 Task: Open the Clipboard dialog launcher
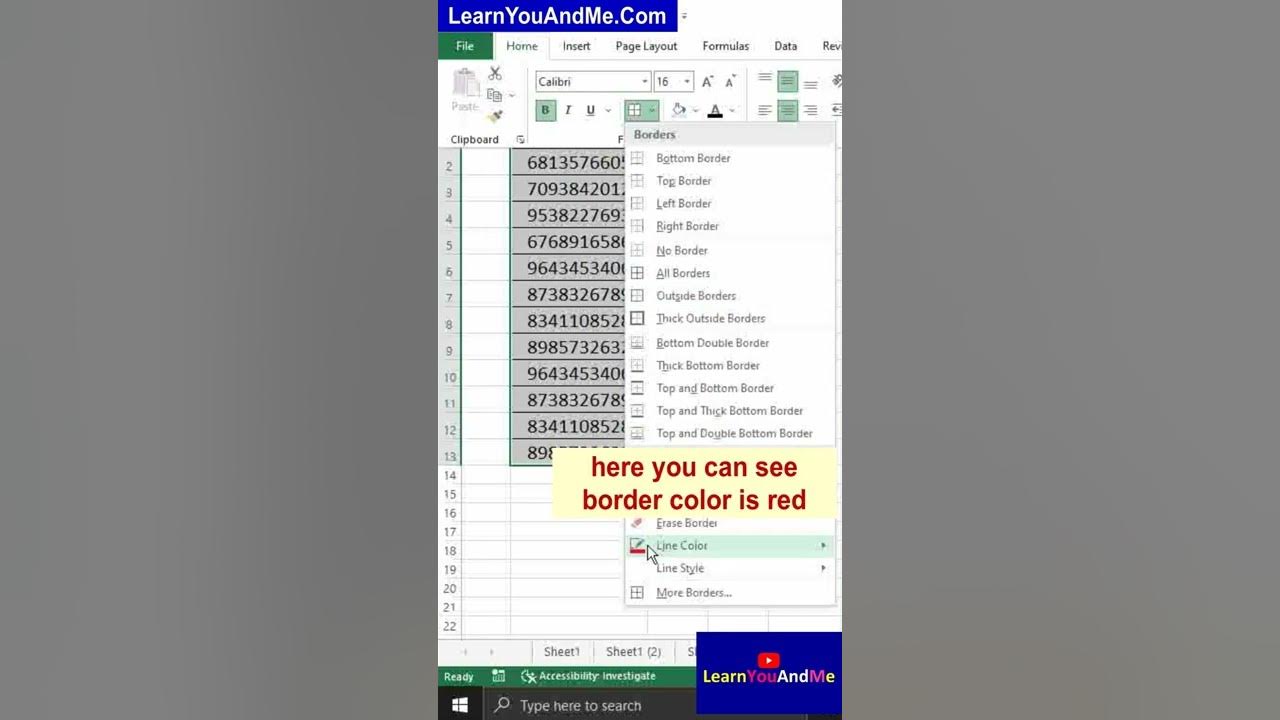click(520, 140)
